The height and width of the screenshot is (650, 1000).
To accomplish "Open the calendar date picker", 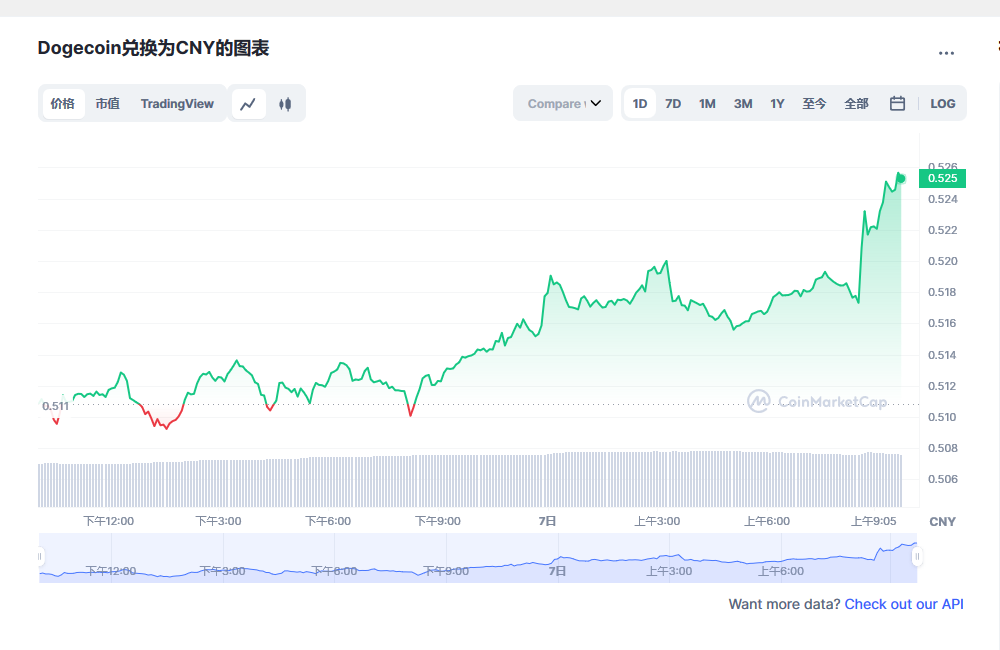I will [x=897, y=104].
